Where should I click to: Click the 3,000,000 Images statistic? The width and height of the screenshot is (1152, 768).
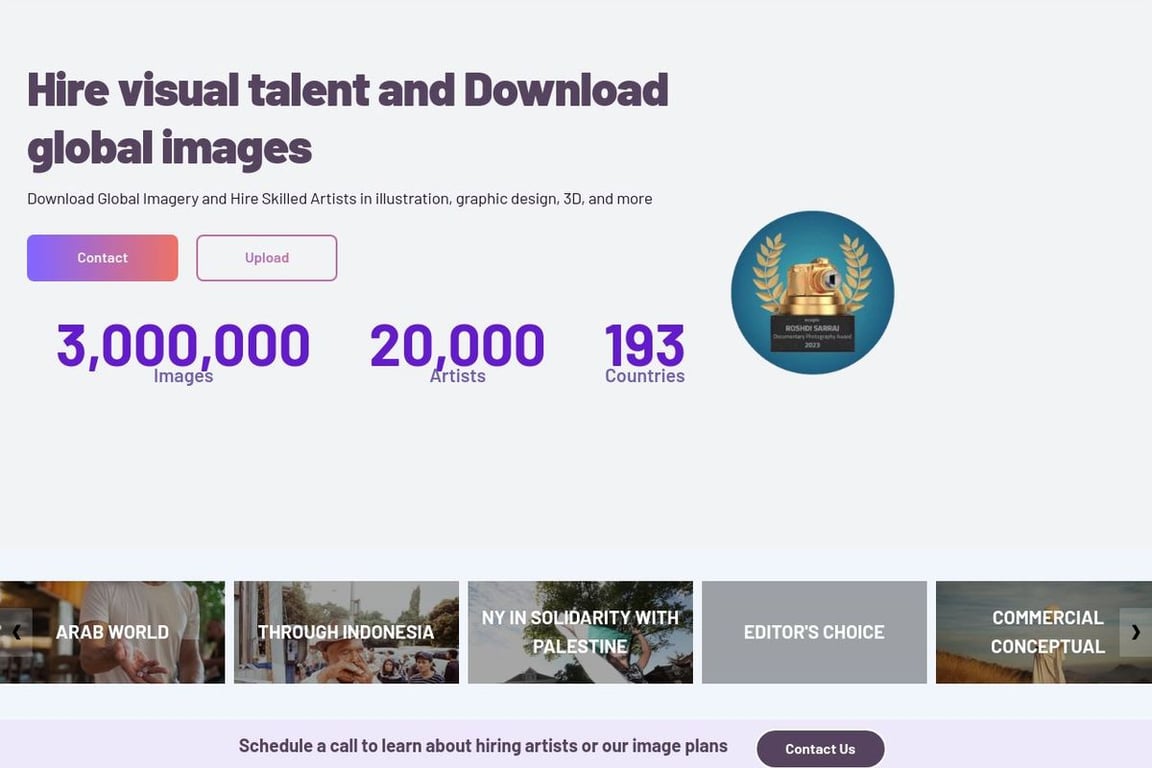pos(183,347)
